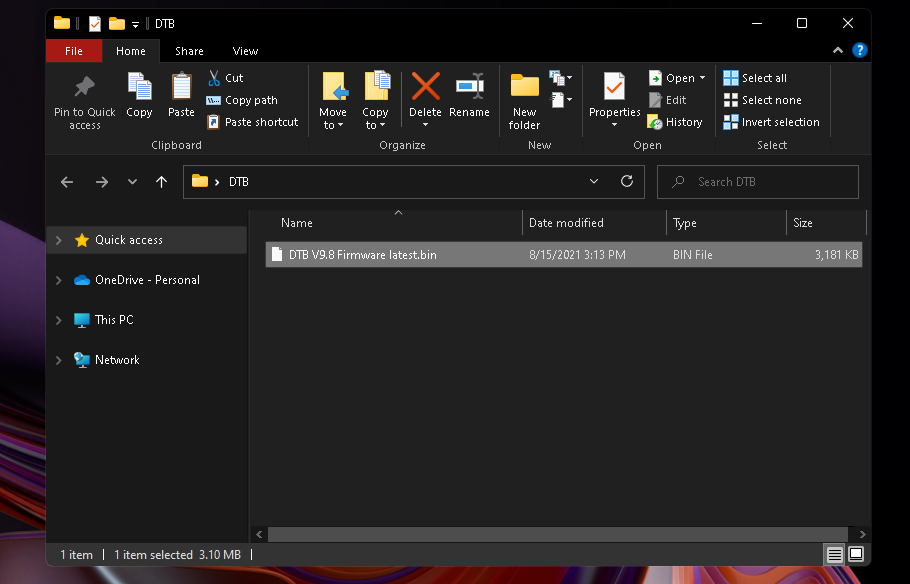
Task: Switch to the View ribbon tab
Action: (x=245, y=51)
